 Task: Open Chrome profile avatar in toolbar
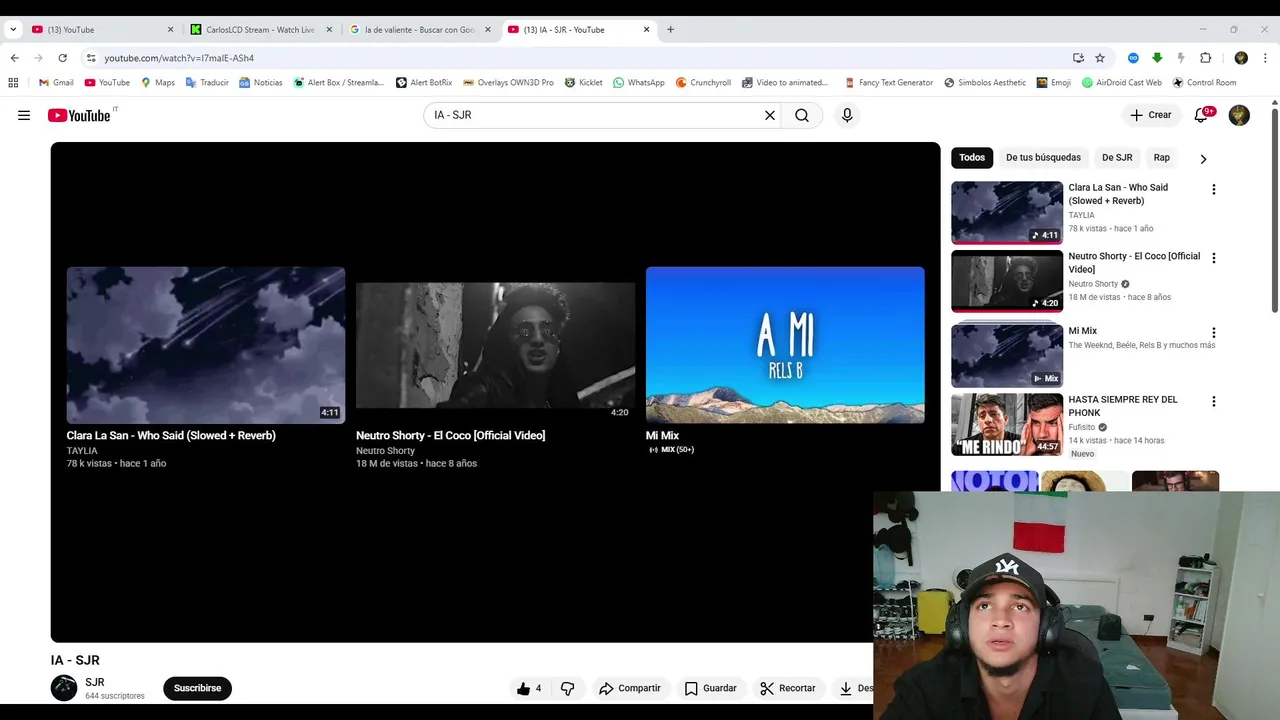pyautogui.click(x=1241, y=58)
